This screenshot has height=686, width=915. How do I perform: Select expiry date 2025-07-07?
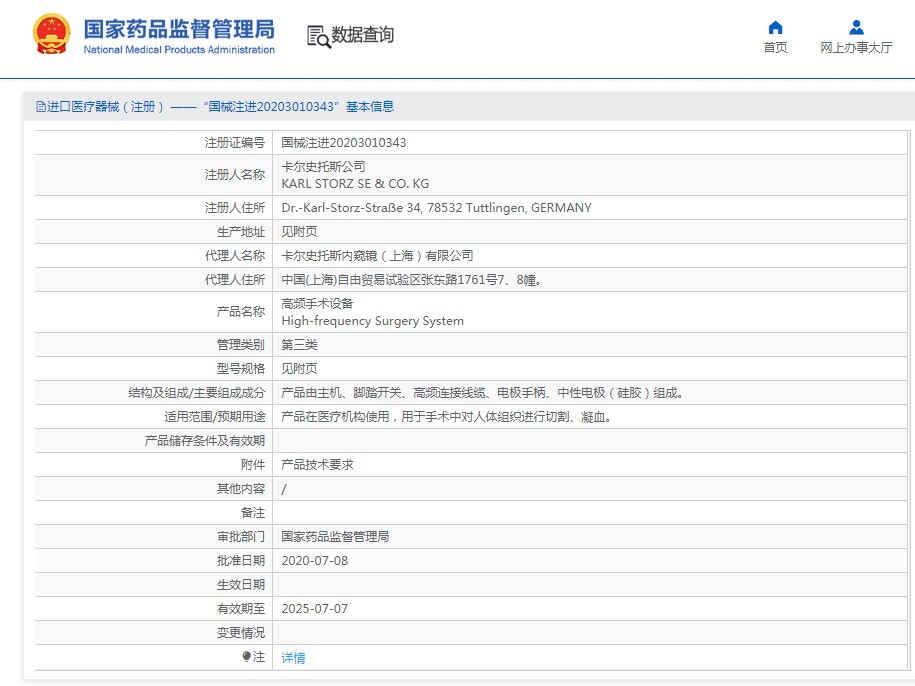pos(315,609)
